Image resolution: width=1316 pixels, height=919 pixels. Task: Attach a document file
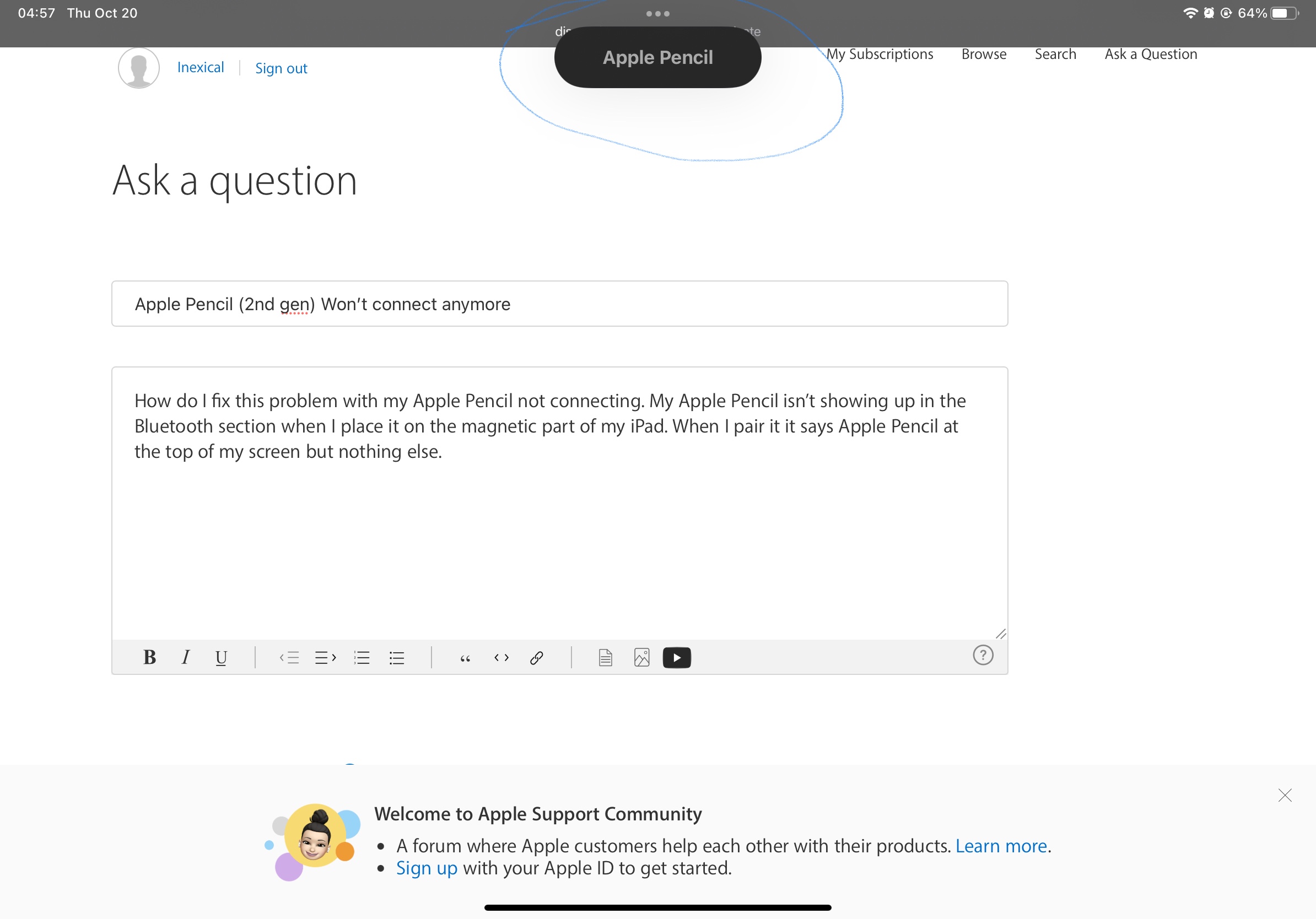coord(605,657)
